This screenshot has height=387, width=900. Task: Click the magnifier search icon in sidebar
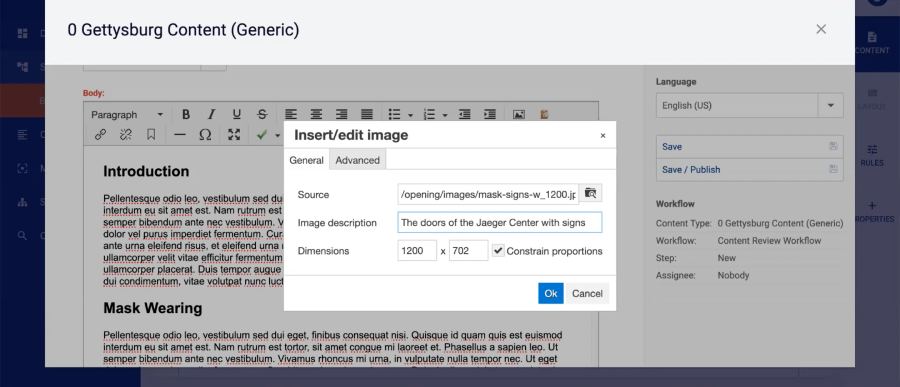(x=22, y=235)
